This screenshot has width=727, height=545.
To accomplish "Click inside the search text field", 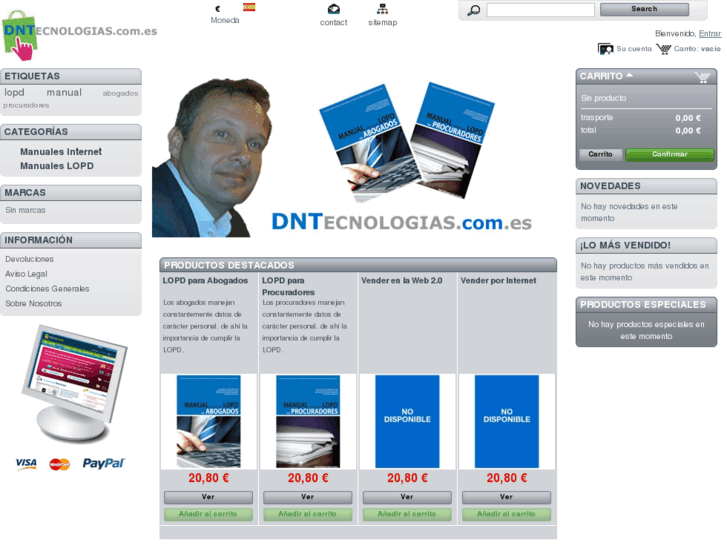I will click(x=540, y=10).
